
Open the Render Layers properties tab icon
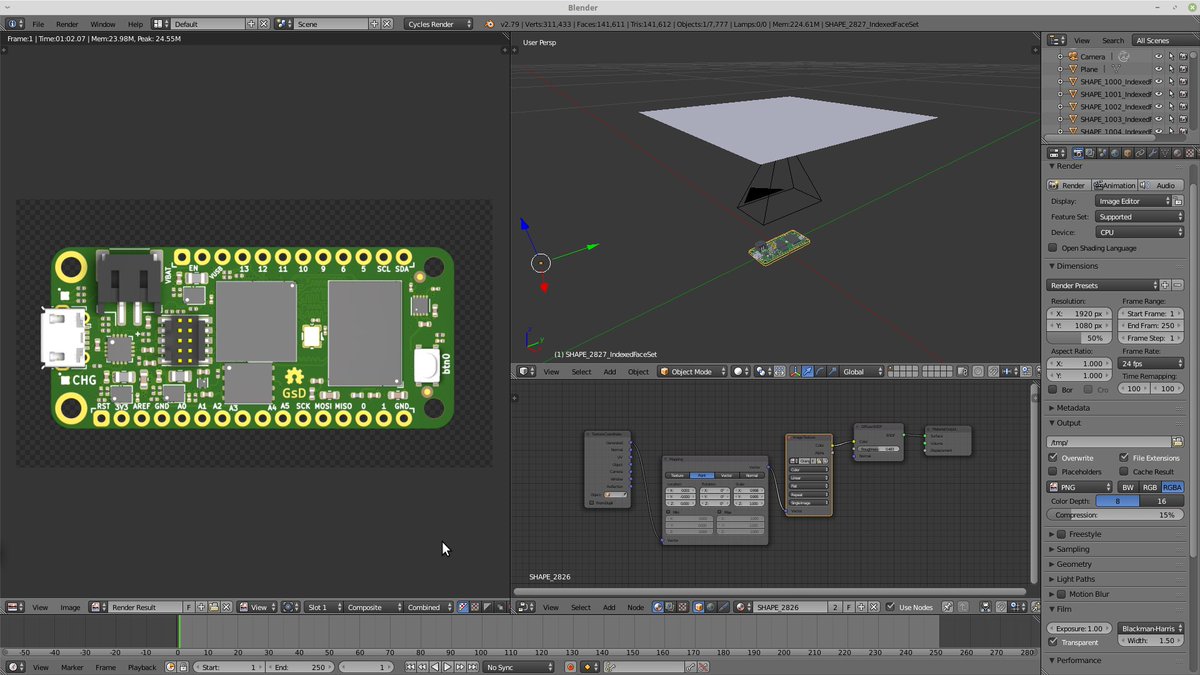tap(1090, 153)
